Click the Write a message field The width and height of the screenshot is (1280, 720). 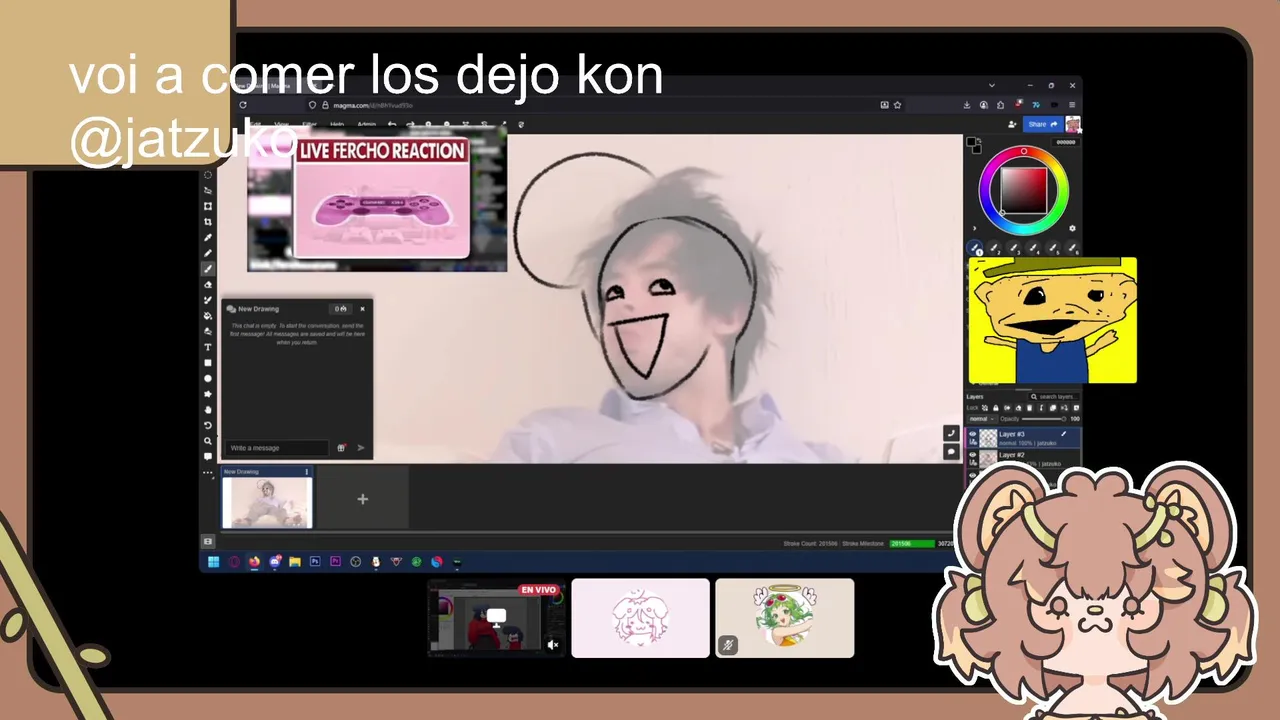click(x=277, y=448)
